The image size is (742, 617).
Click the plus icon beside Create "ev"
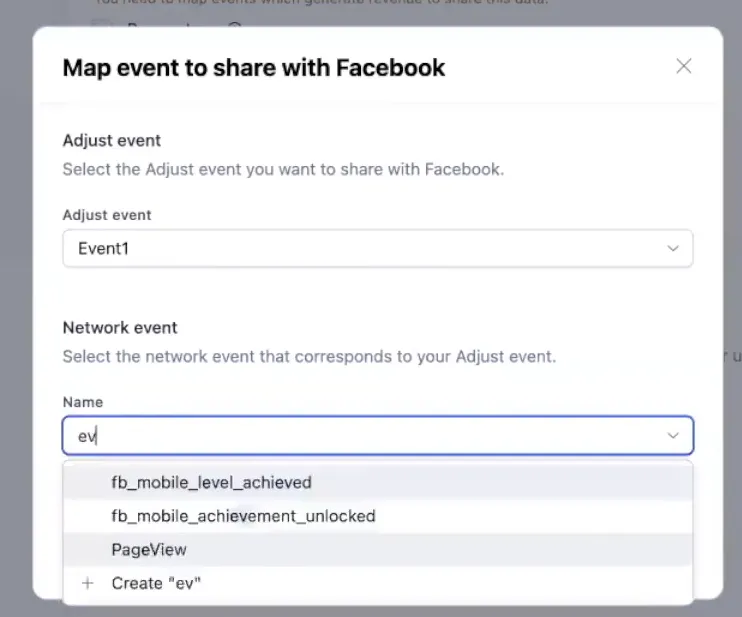point(88,583)
